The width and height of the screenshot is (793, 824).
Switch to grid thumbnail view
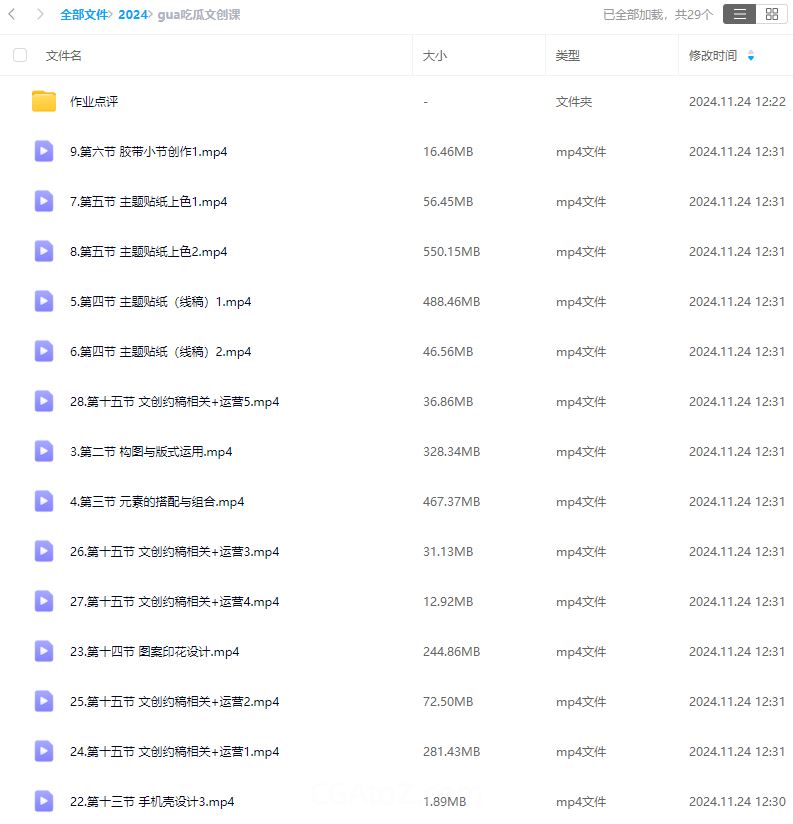(771, 14)
